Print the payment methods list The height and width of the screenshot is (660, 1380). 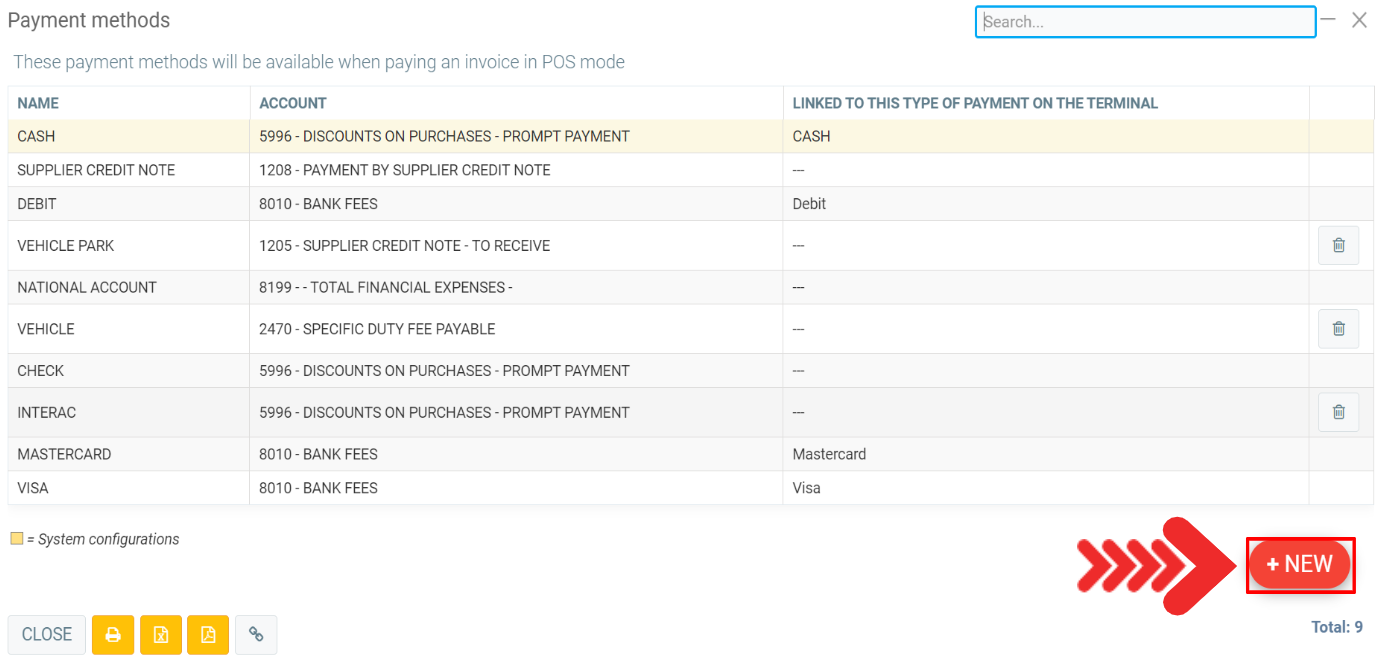[112, 634]
